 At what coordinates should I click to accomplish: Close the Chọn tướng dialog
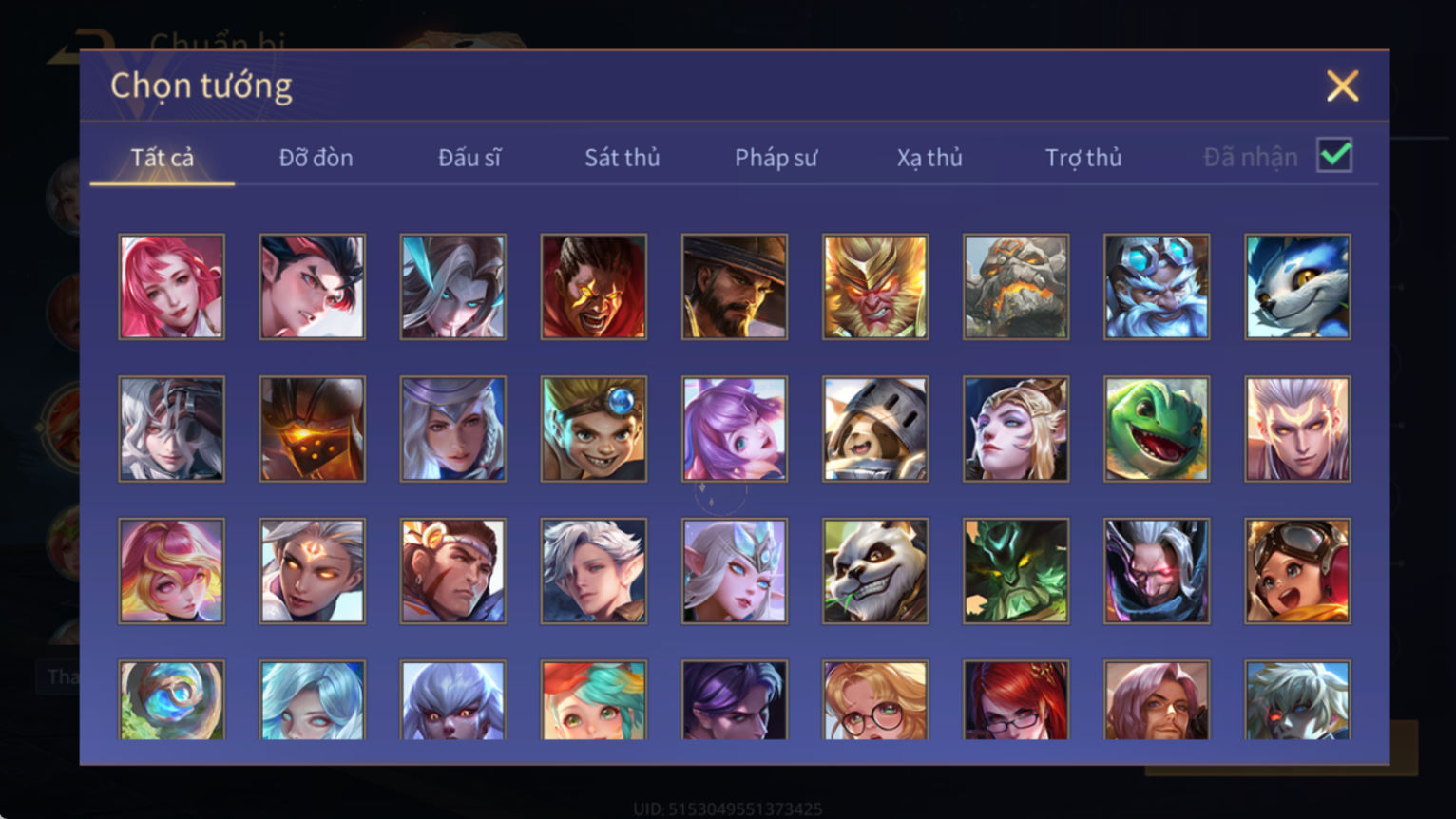point(1342,86)
